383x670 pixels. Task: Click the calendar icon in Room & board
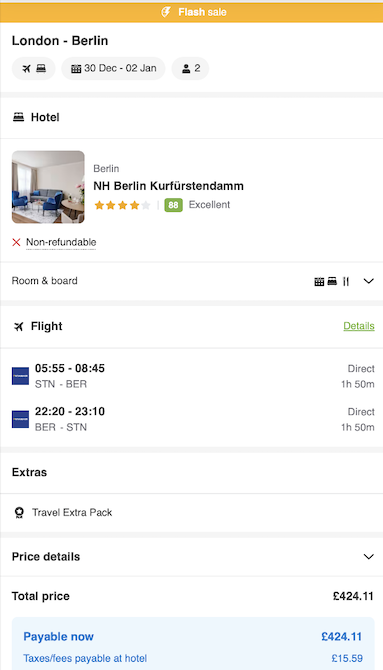tap(319, 282)
